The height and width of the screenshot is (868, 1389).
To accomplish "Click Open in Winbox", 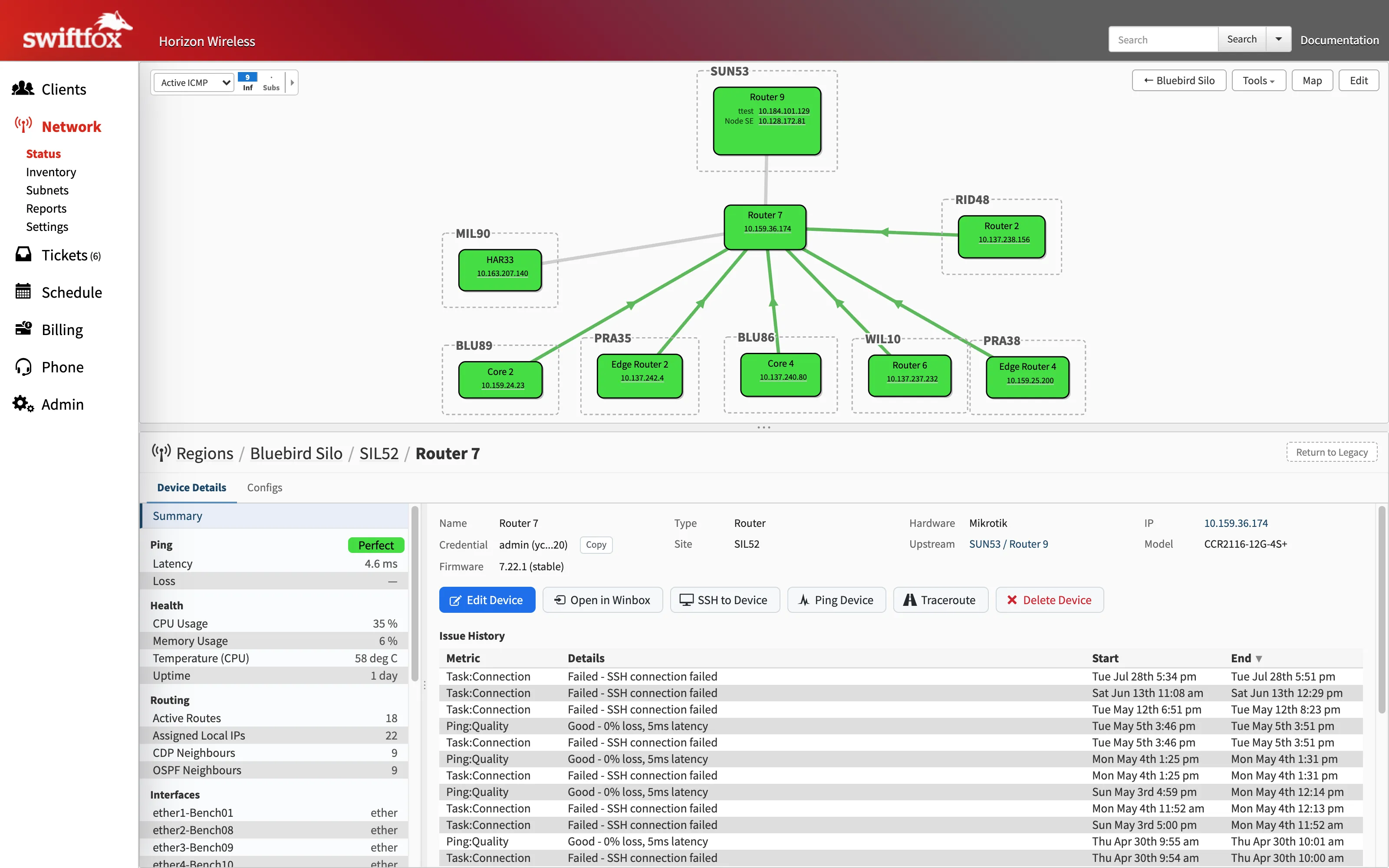I will coord(602,599).
